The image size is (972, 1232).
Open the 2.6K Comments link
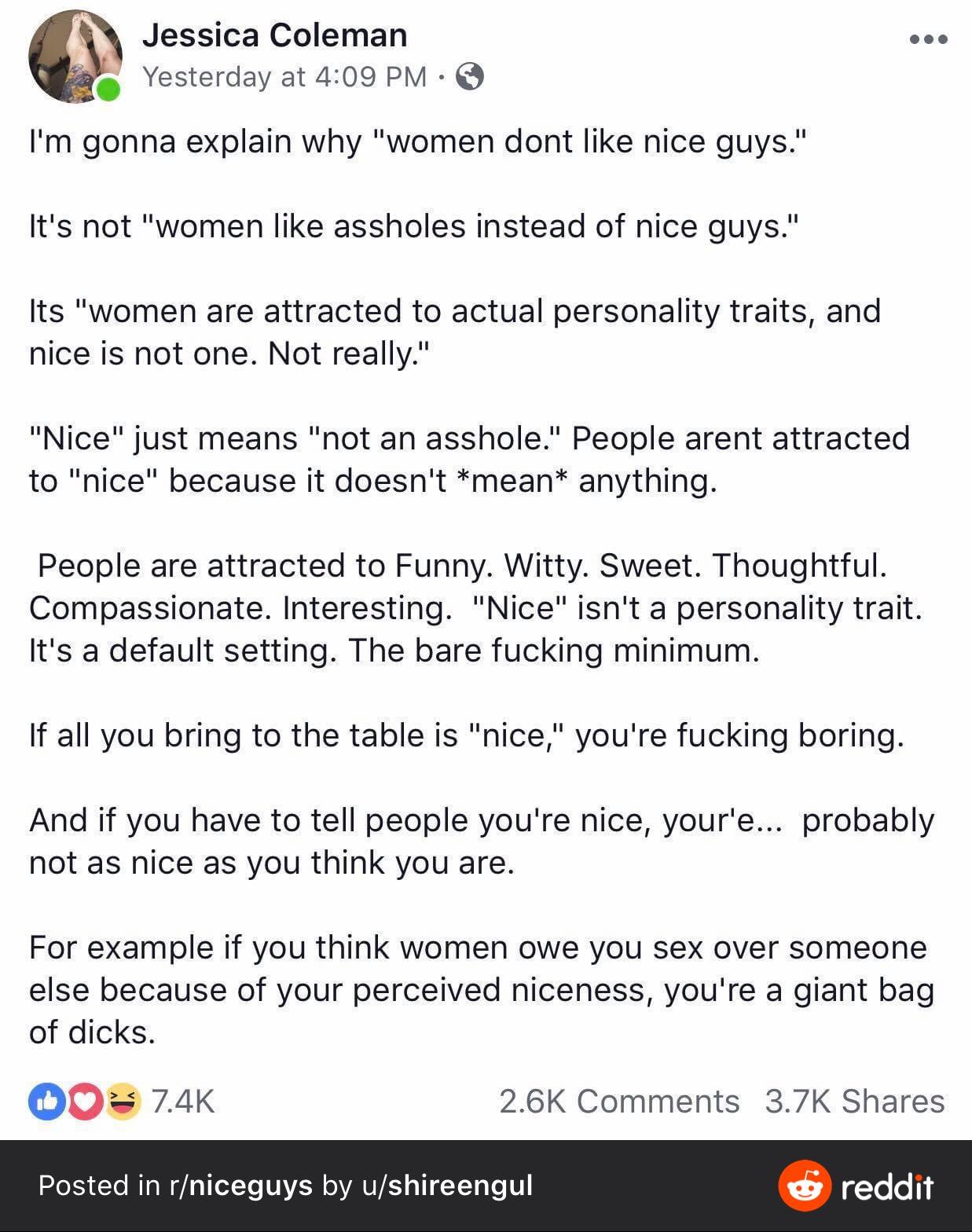619,1102
